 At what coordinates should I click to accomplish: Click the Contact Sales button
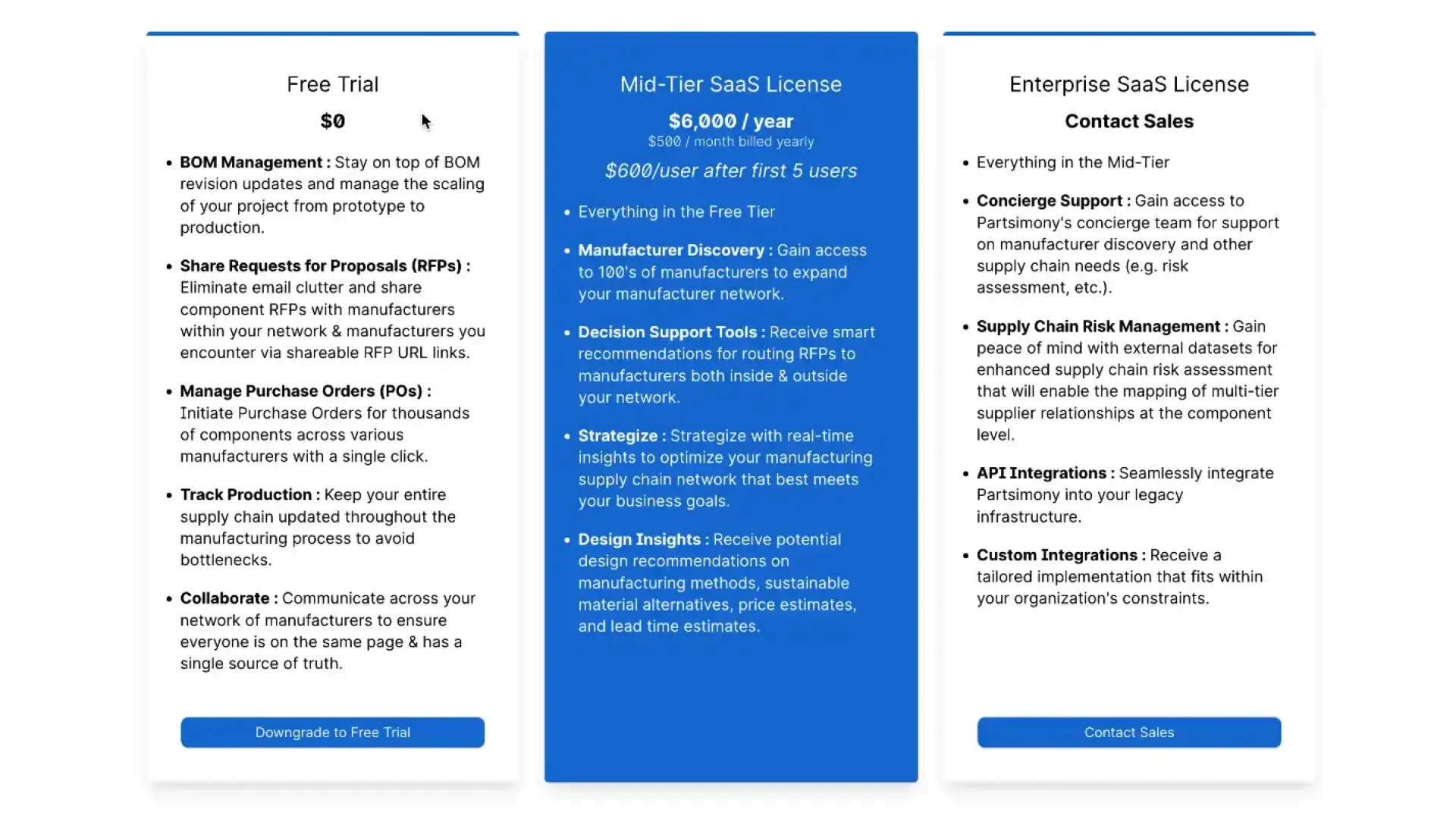(x=1128, y=732)
